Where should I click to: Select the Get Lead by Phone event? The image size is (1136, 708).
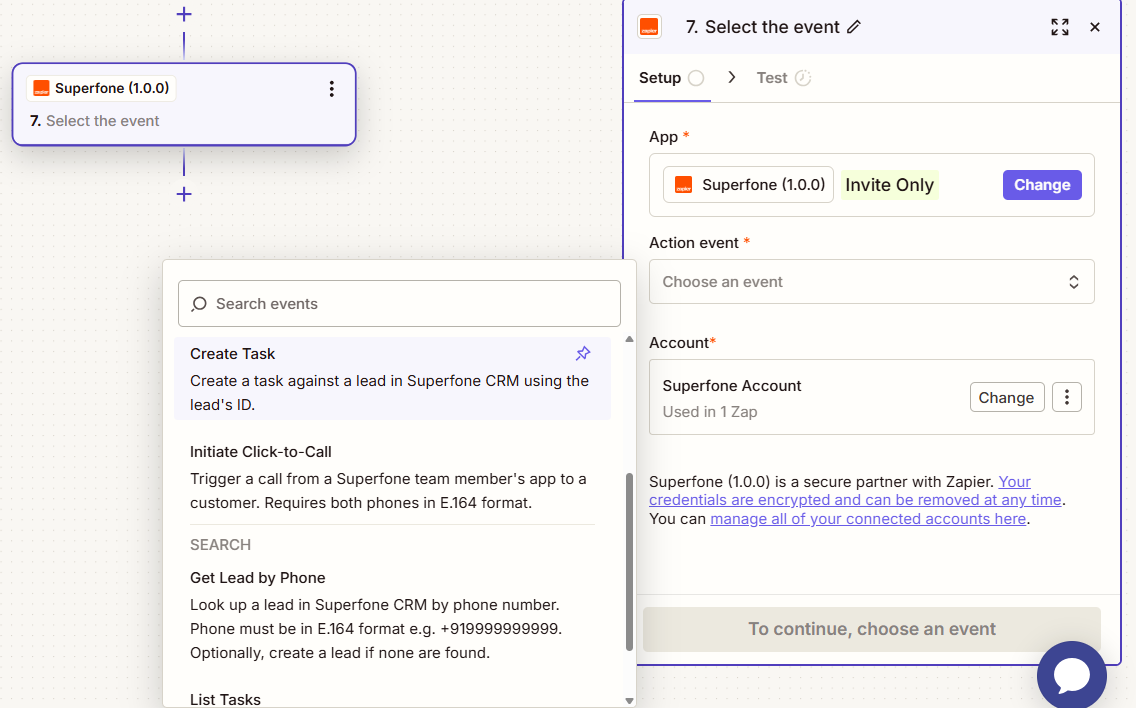393,615
